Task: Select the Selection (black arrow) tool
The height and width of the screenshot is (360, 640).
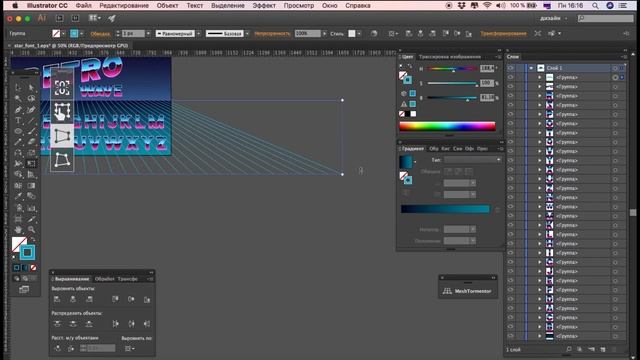Action: coord(18,87)
